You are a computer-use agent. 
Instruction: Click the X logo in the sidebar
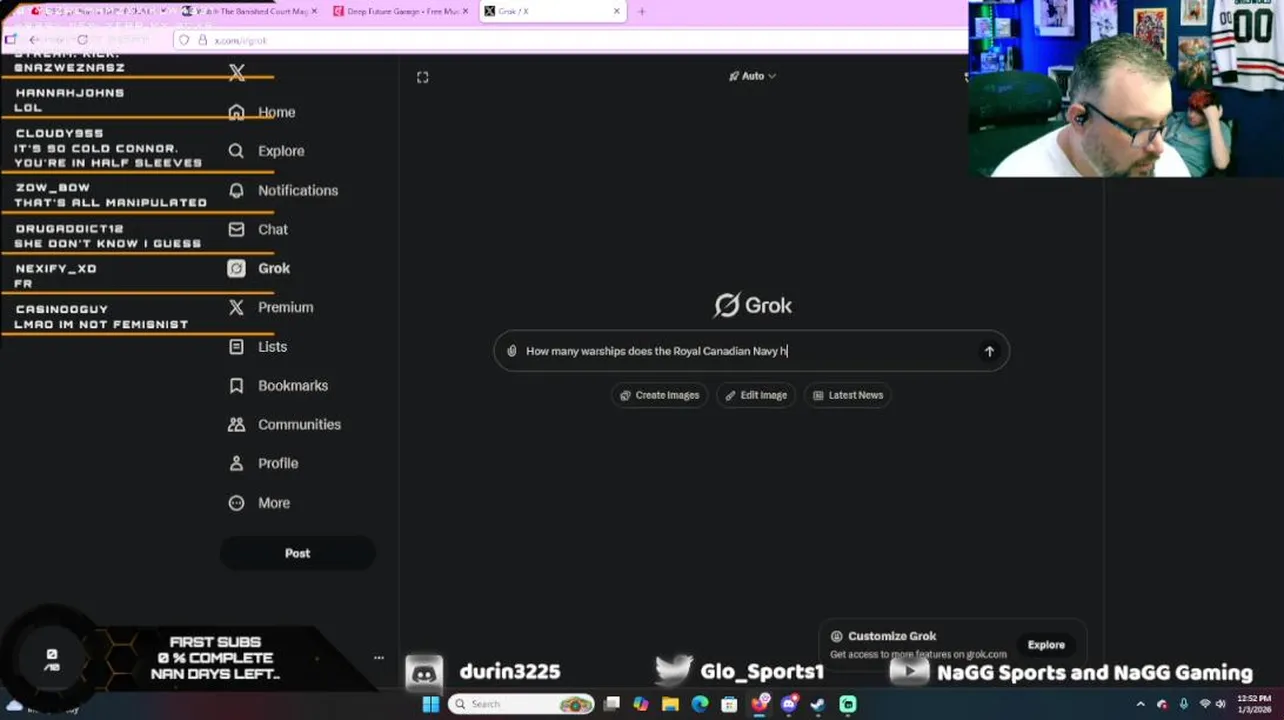(237, 72)
